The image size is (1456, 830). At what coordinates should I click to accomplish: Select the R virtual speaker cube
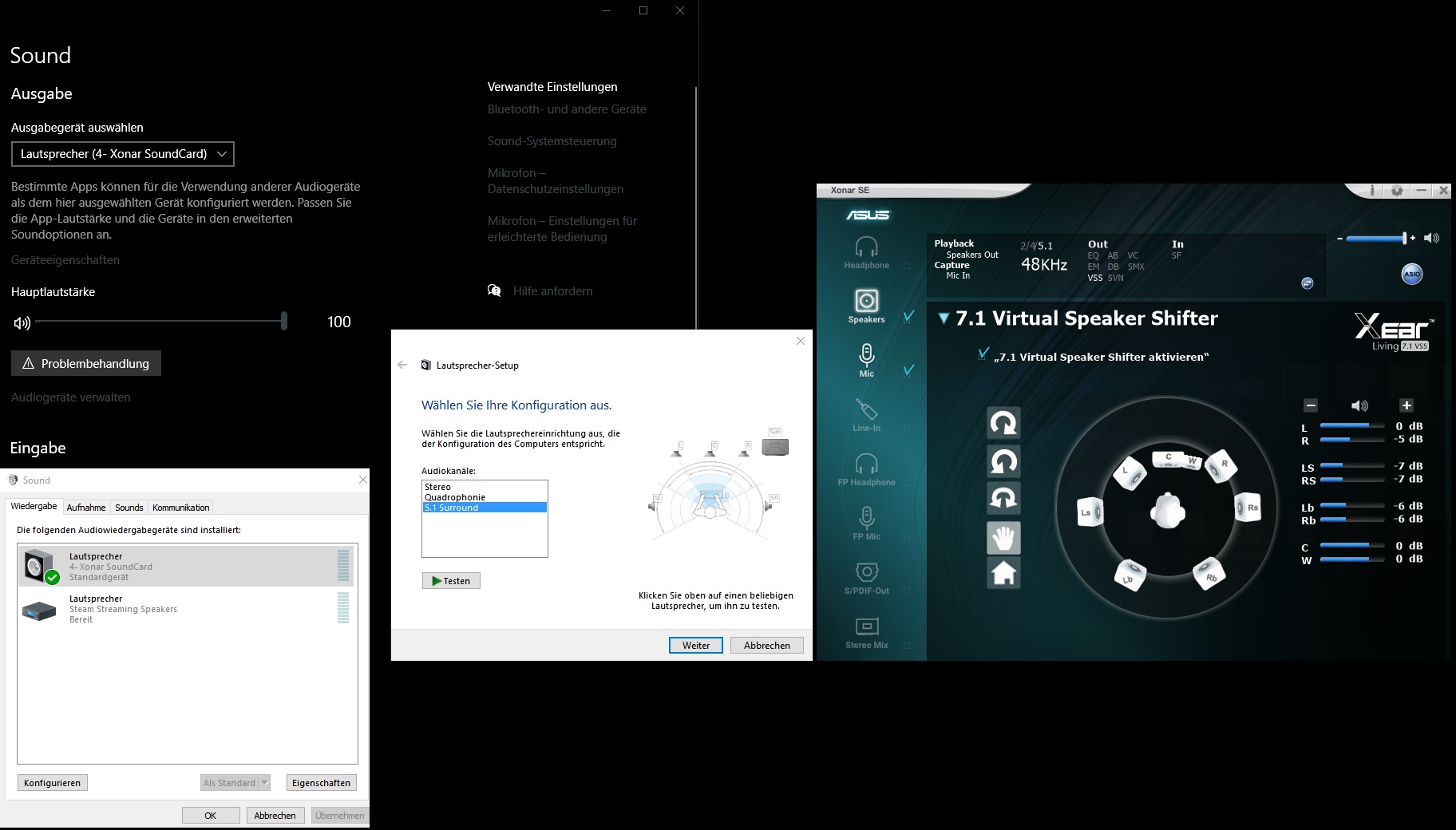point(1221,467)
